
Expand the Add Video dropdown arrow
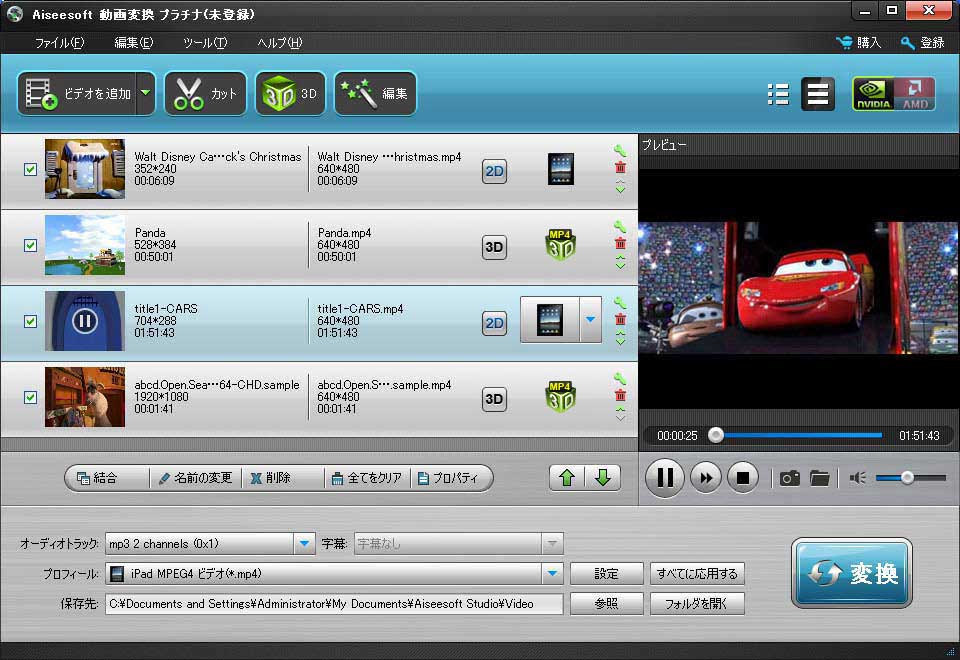point(146,94)
